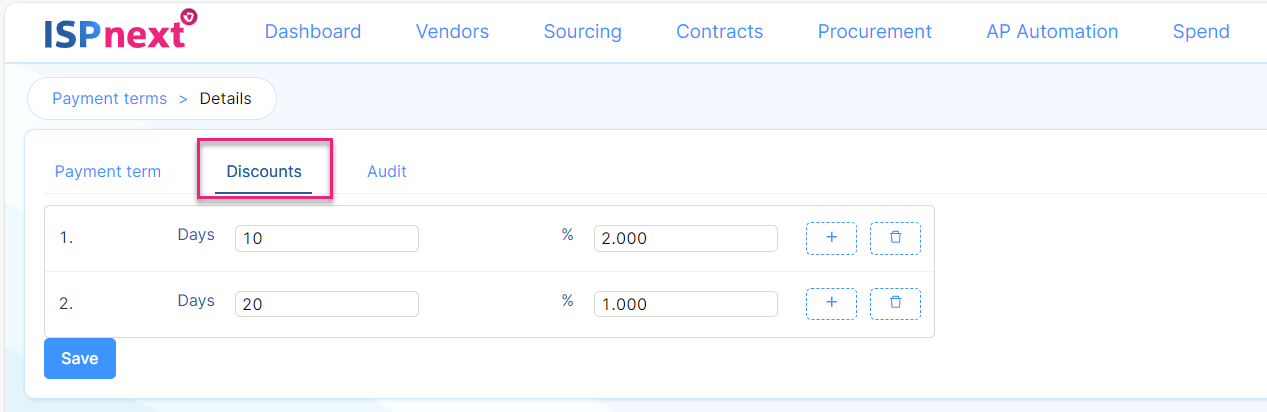Click the percent field showing 2.000
The height and width of the screenshot is (412, 1267).
(685, 239)
